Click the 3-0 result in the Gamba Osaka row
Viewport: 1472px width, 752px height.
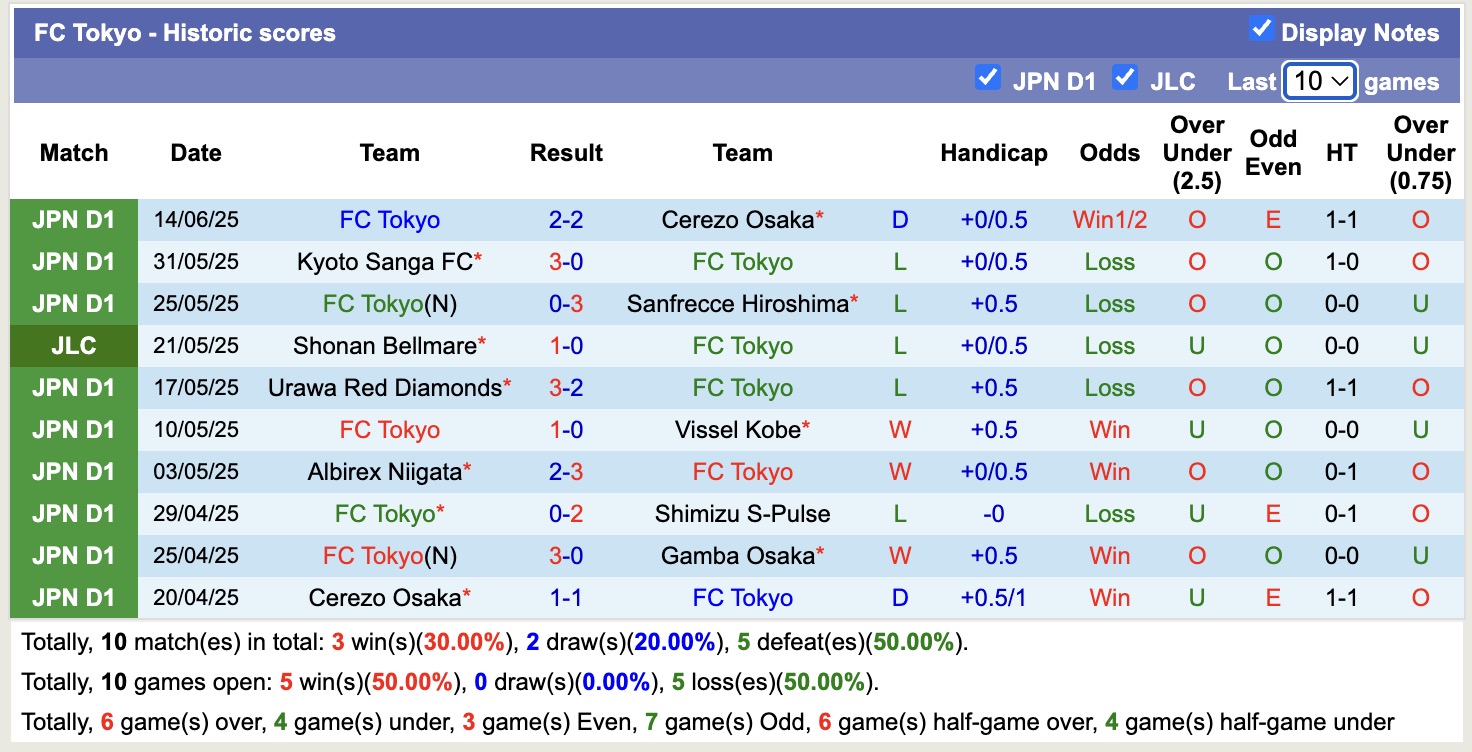tap(566, 555)
